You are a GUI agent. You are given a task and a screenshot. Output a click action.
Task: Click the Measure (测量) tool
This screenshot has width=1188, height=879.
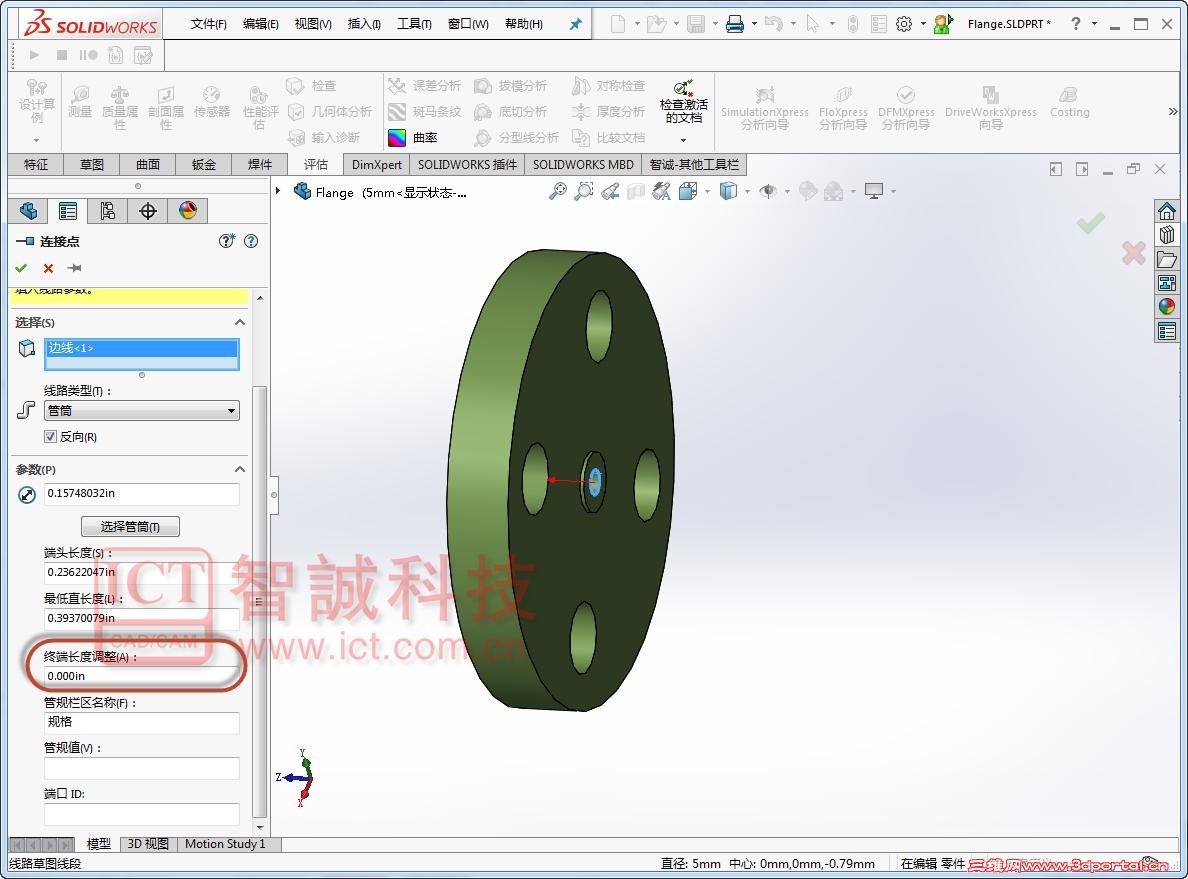click(80, 102)
